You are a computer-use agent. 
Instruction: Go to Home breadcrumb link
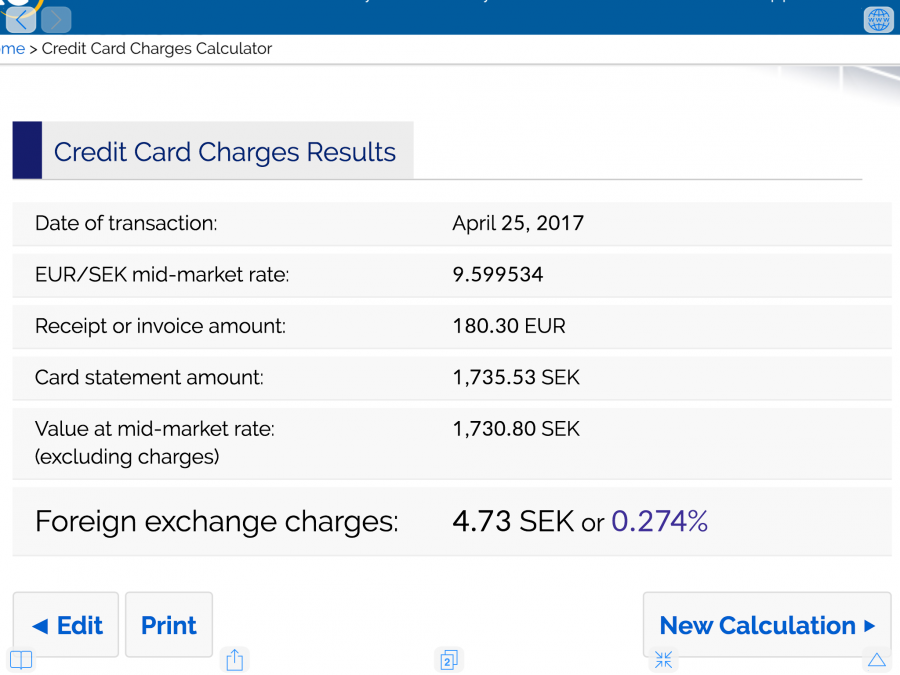tap(12, 48)
